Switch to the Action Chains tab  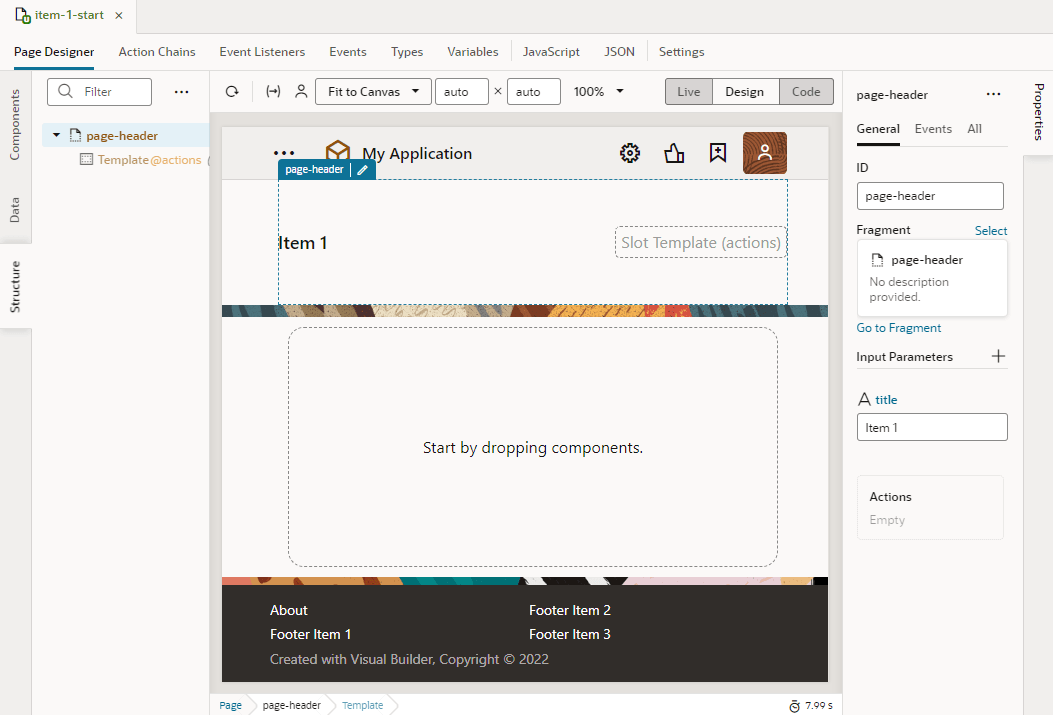(x=156, y=51)
